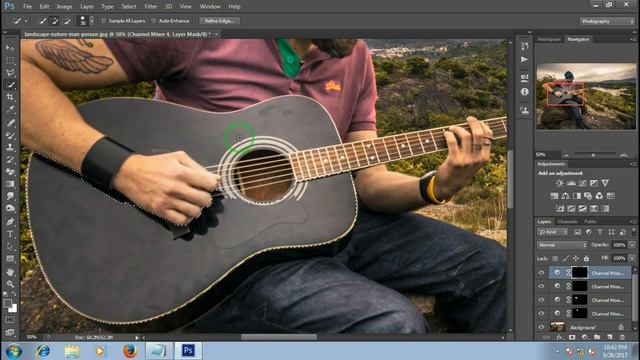Add a Color Balance adjustment

(565, 196)
